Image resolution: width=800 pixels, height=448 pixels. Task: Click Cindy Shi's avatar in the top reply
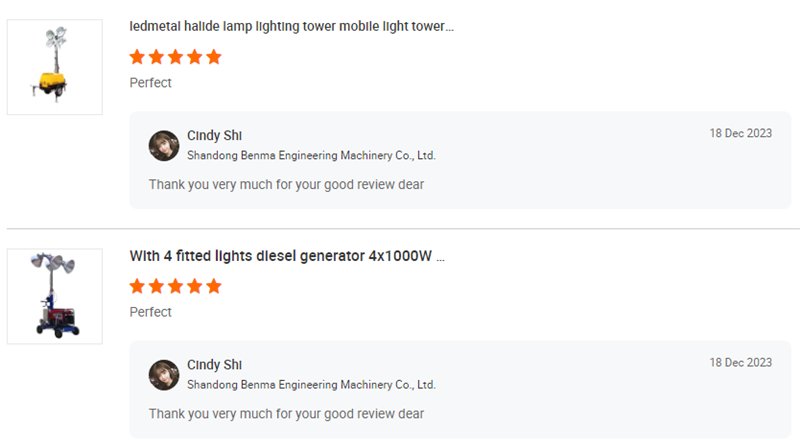(164, 145)
